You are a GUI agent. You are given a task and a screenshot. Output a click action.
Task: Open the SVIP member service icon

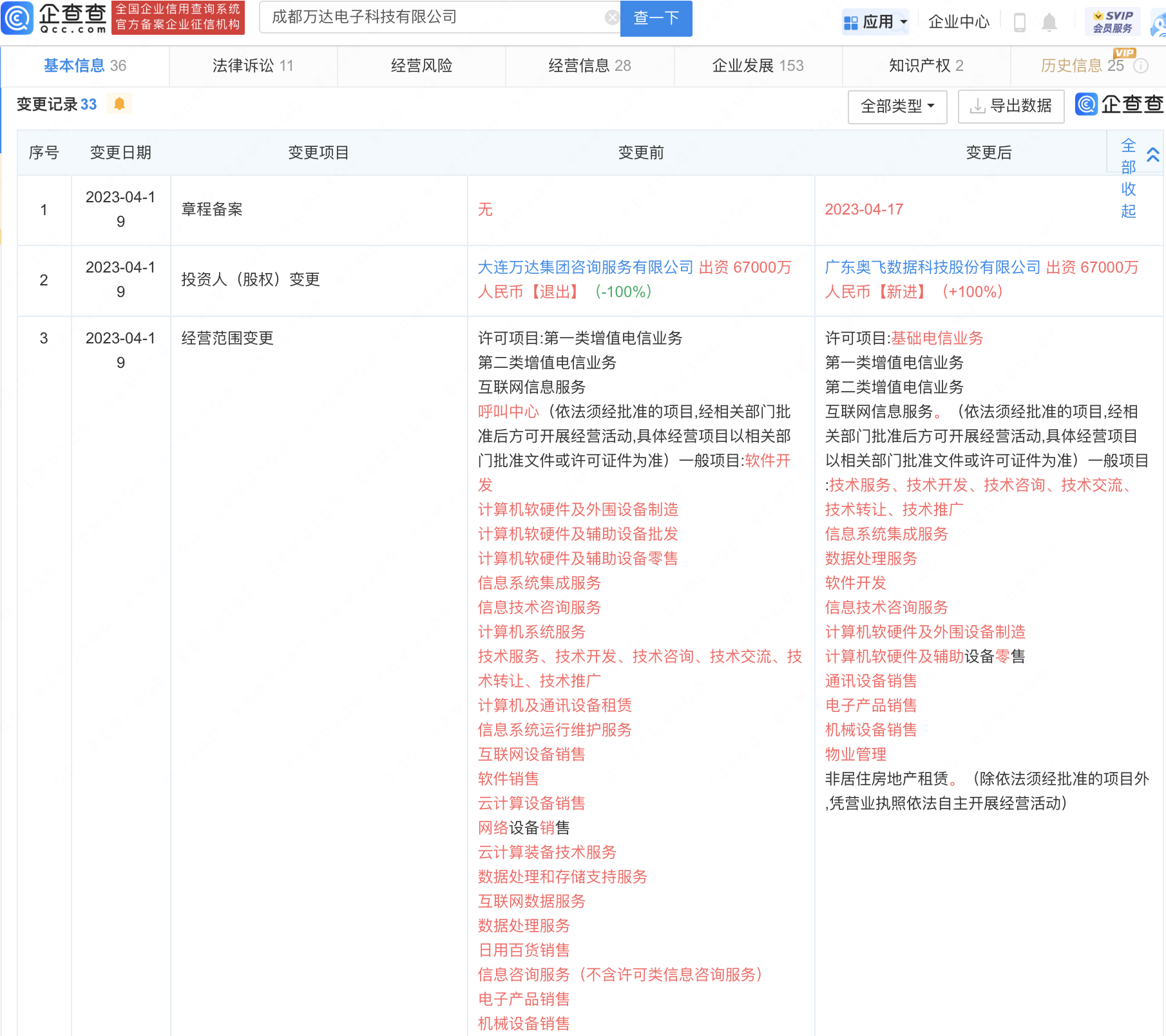pos(1113,22)
